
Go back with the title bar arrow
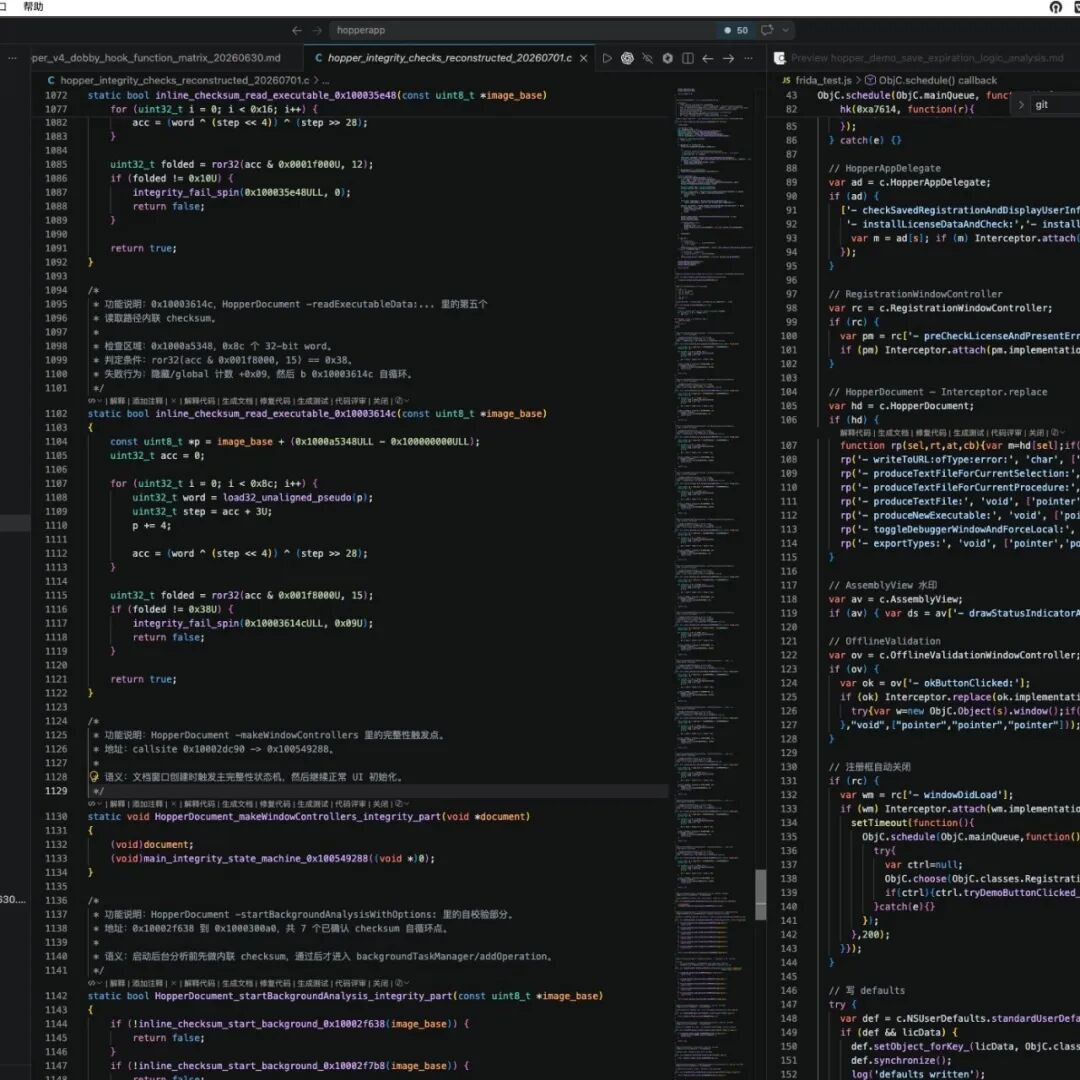coord(296,30)
